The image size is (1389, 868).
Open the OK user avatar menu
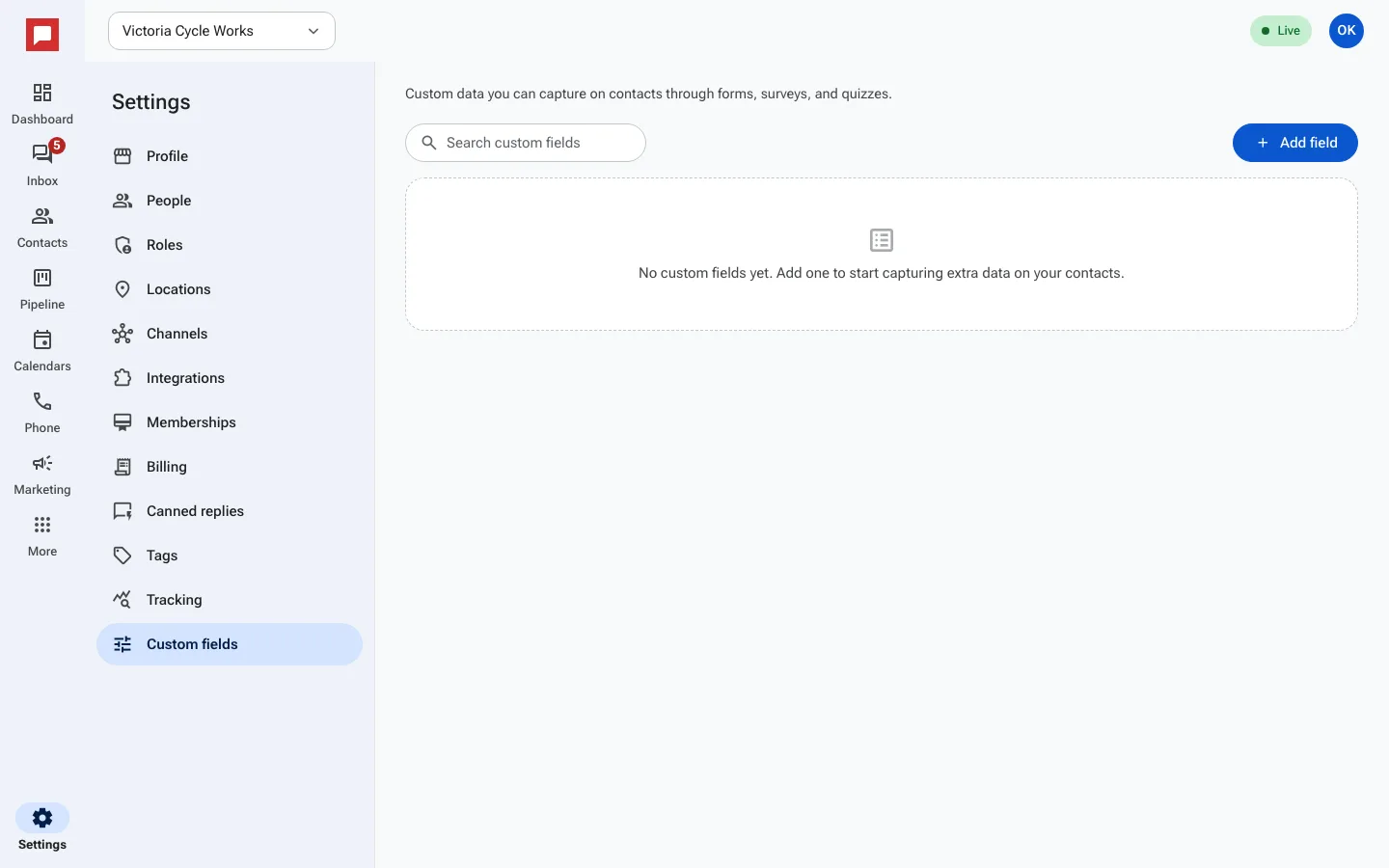[1347, 31]
